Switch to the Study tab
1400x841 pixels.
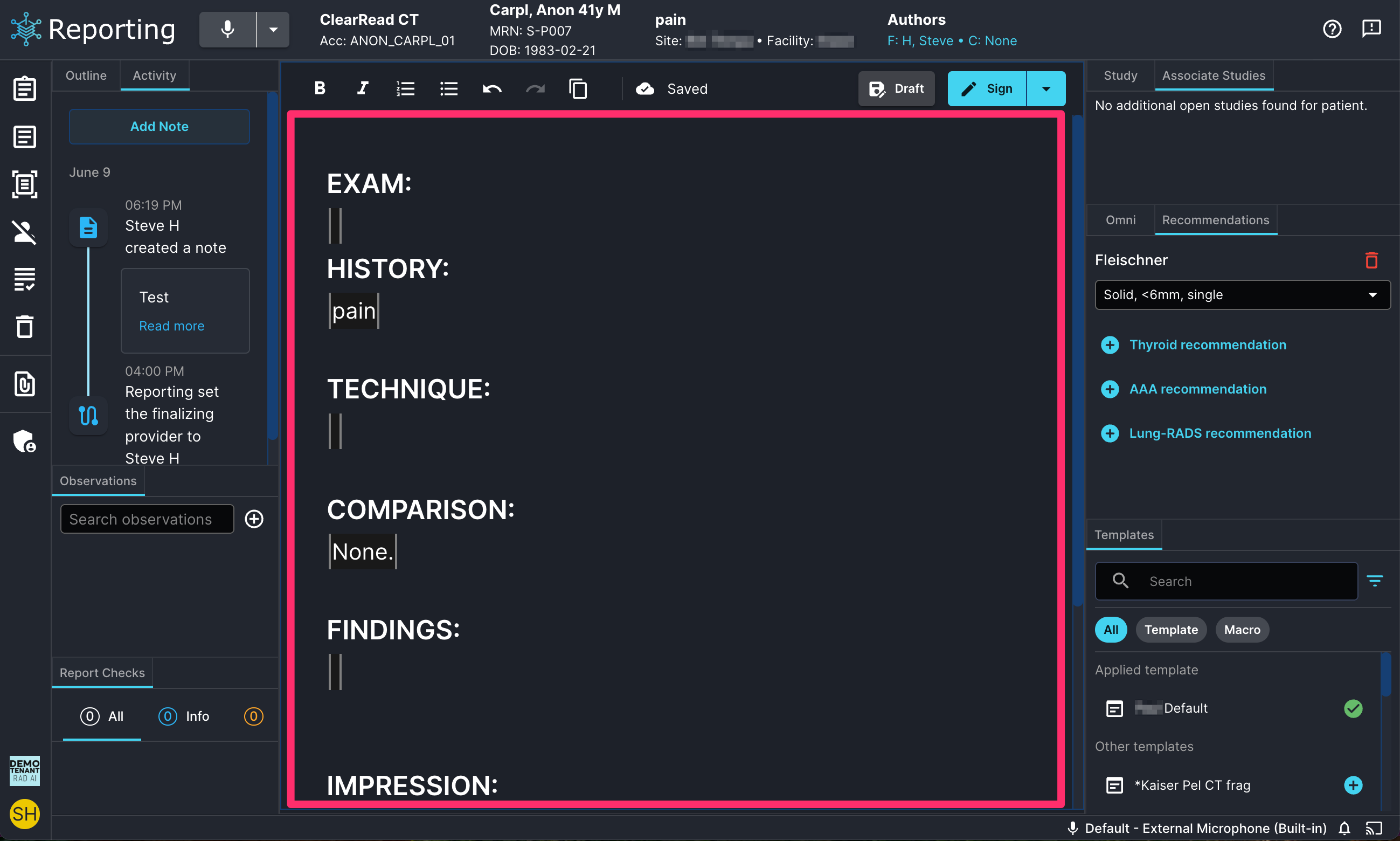(x=1120, y=75)
